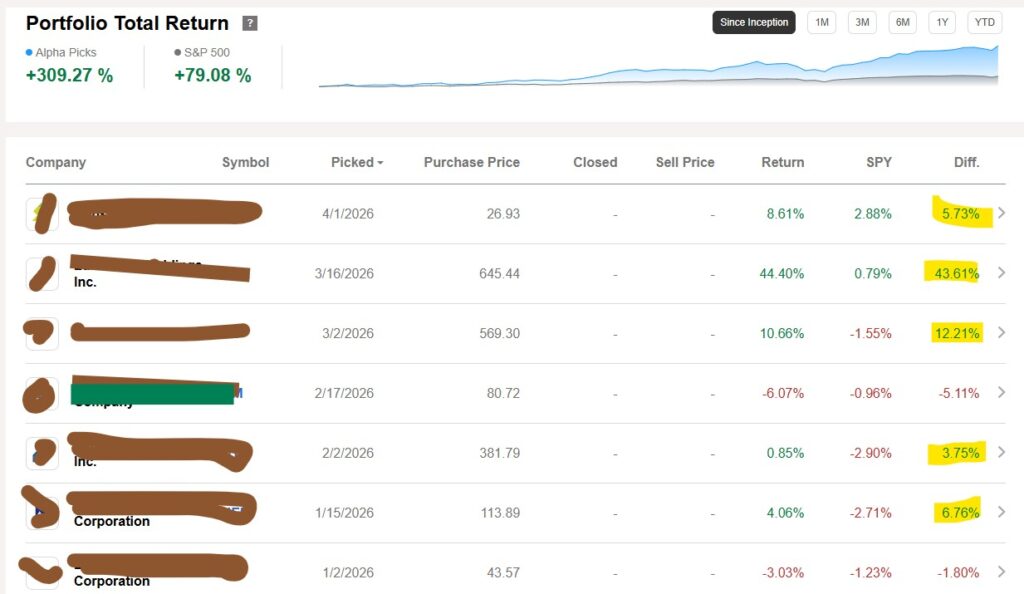This screenshot has width=1024, height=594.
Task: Expand the row chevron for the 1/15/2026 holding
Action: click(x=1002, y=512)
